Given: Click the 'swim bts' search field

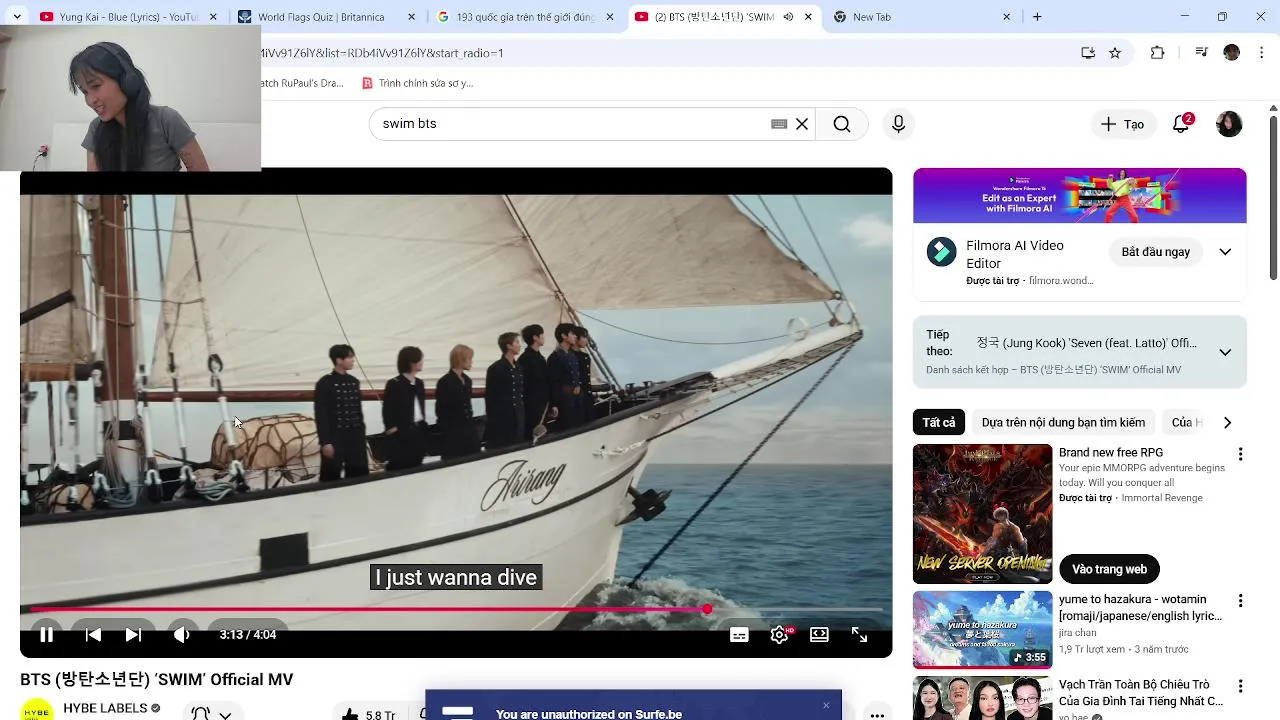Looking at the screenshot, I should (x=570, y=124).
